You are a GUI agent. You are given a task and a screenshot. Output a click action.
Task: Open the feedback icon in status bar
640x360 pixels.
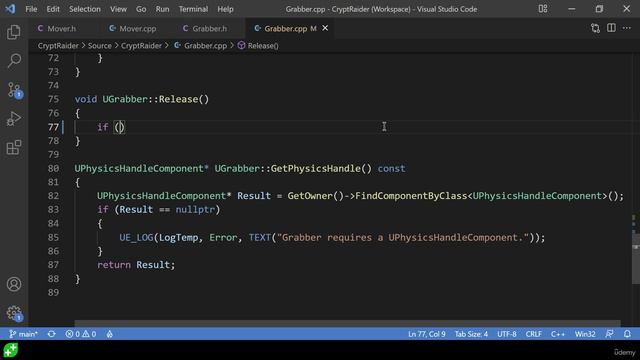(609, 334)
